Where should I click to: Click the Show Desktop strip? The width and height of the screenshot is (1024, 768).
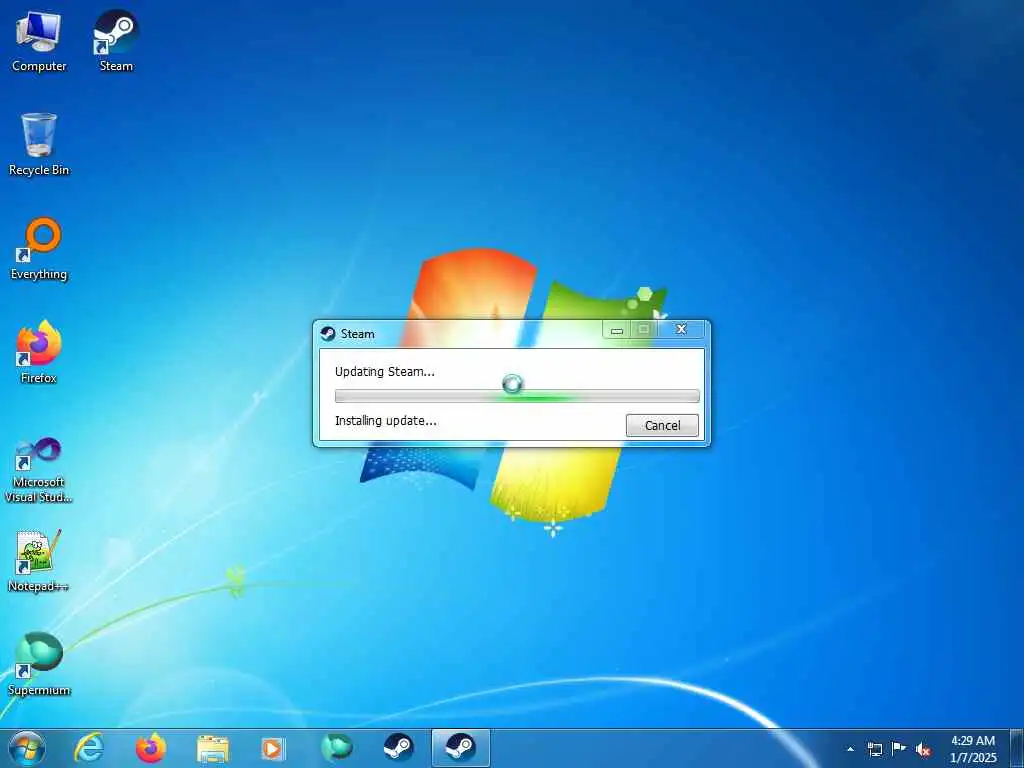(1017, 748)
